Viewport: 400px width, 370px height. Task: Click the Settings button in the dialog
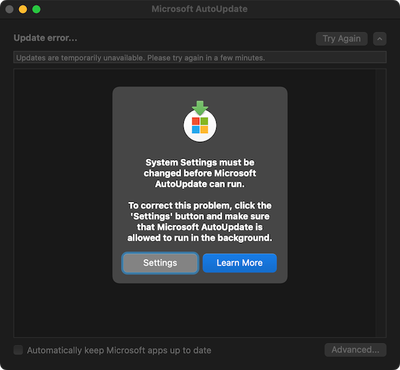pos(160,263)
